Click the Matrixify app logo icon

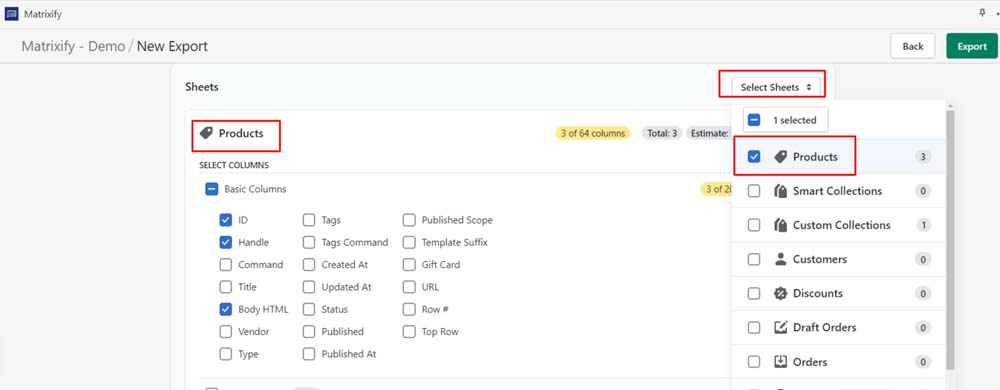pos(11,14)
